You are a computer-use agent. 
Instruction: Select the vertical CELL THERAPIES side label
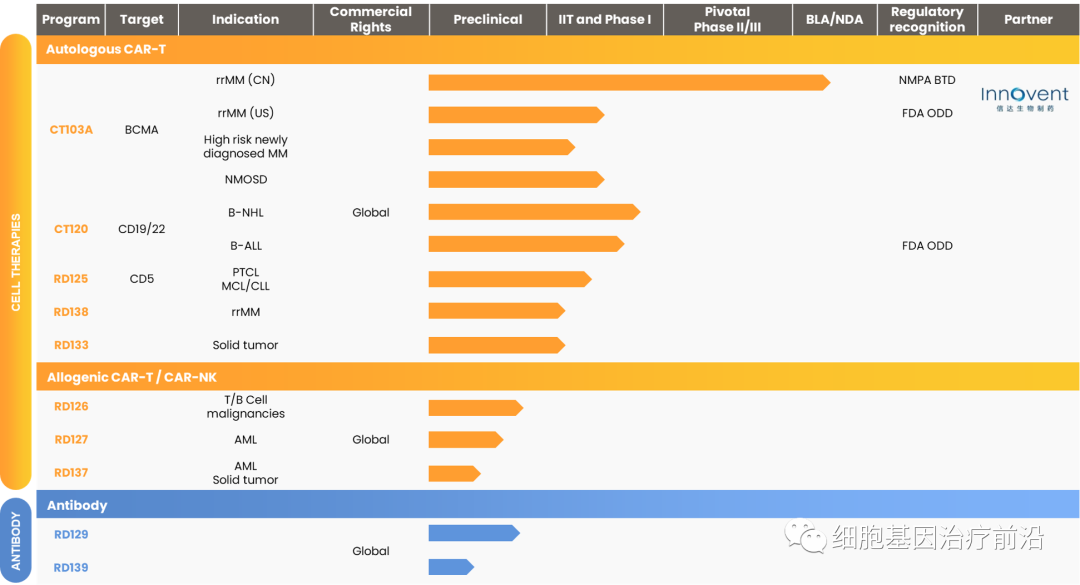pos(16,262)
